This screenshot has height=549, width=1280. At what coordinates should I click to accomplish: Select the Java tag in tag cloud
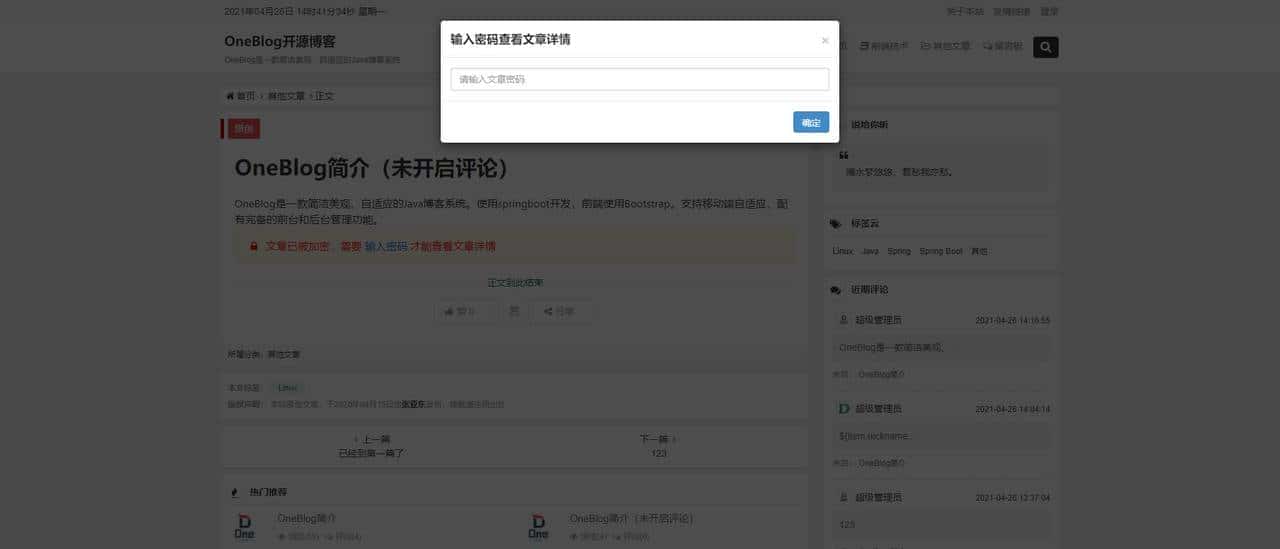tap(870, 251)
